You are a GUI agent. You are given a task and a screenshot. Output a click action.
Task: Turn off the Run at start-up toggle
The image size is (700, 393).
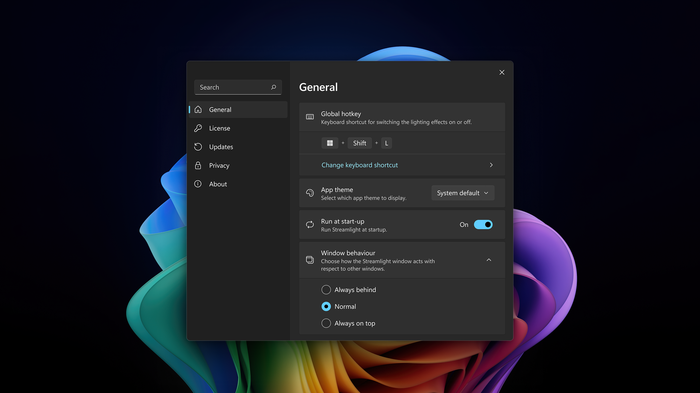[483, 225]
